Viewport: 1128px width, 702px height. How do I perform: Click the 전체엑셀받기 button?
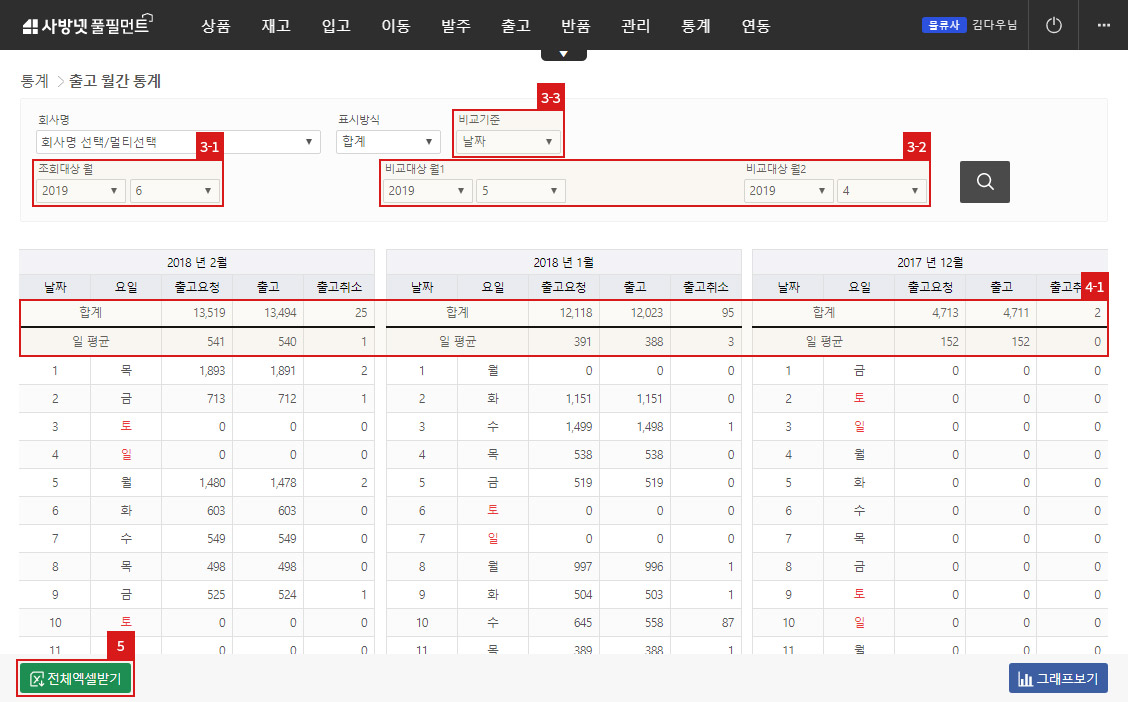click(75, 677)
